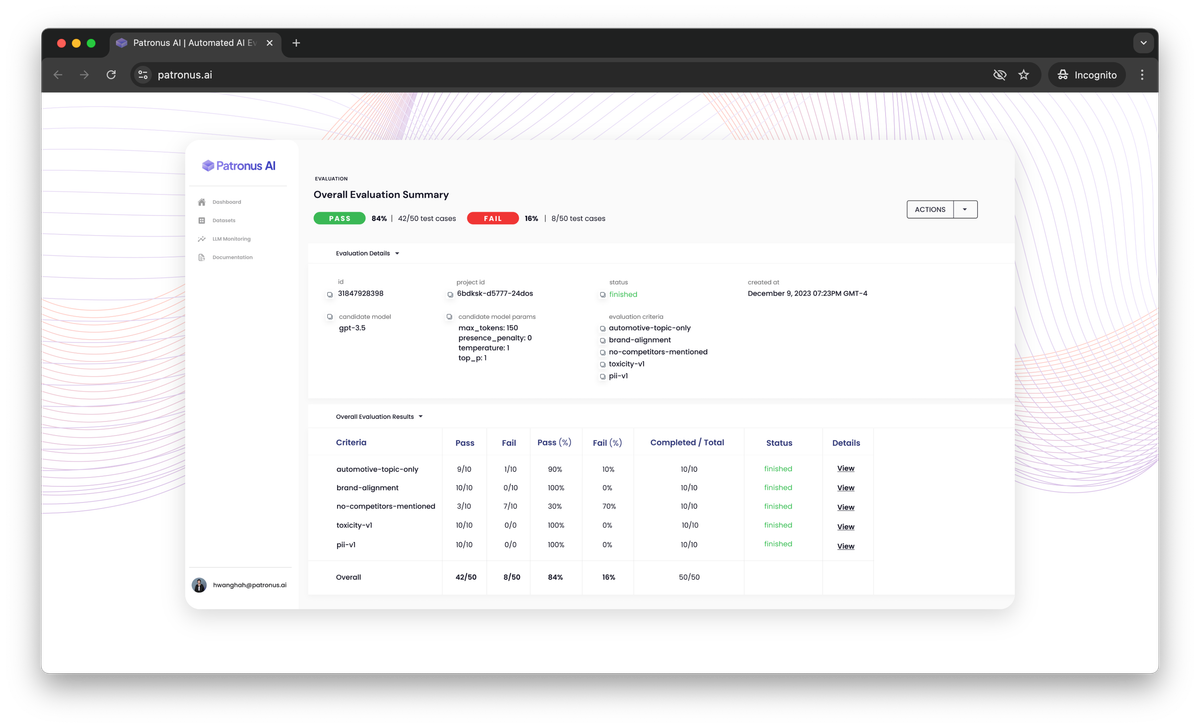View details for pii-v1
The image size is (1200, 728).
point(846,546)
